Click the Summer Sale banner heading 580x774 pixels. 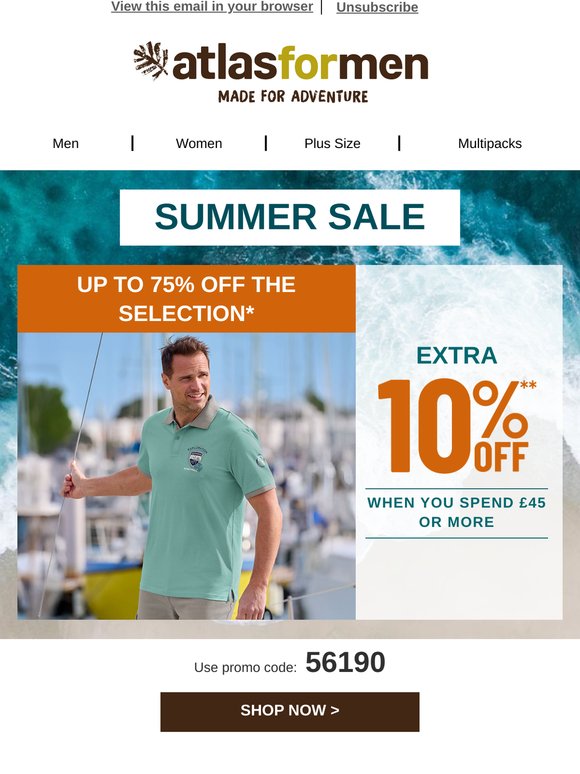click(290, 217)
